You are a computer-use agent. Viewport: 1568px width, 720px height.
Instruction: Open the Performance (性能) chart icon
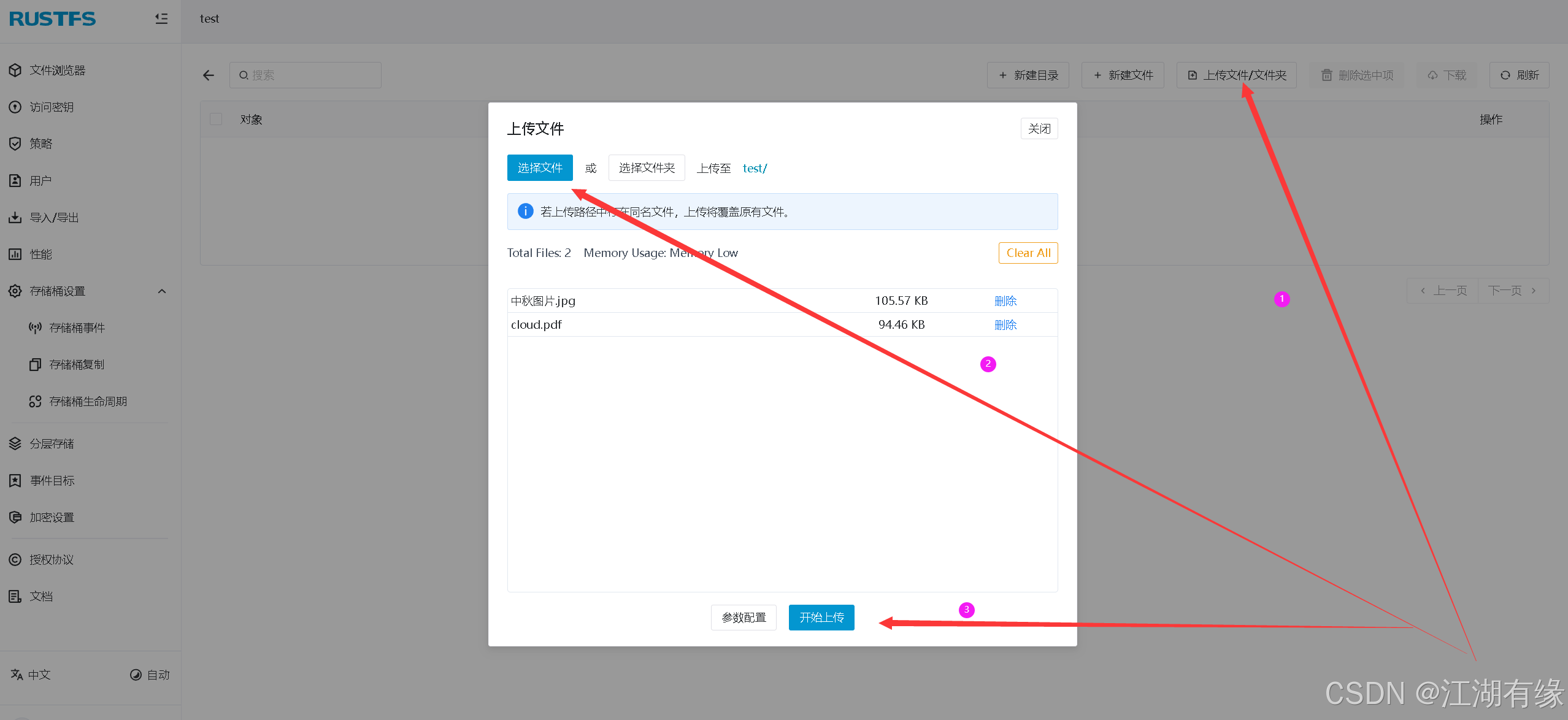pos(15,254)
